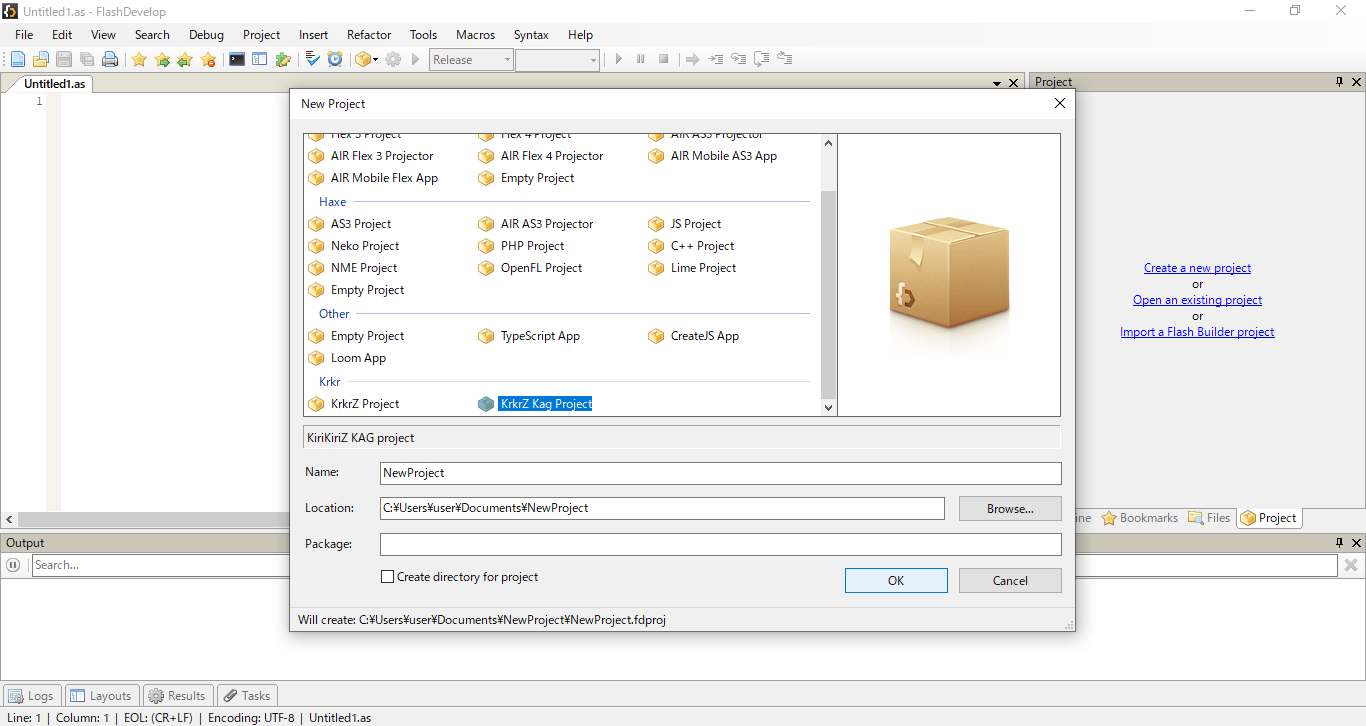Viewport: 1366px width, 726px height.
Task: Click the Browse... button
Action: 1010,508
